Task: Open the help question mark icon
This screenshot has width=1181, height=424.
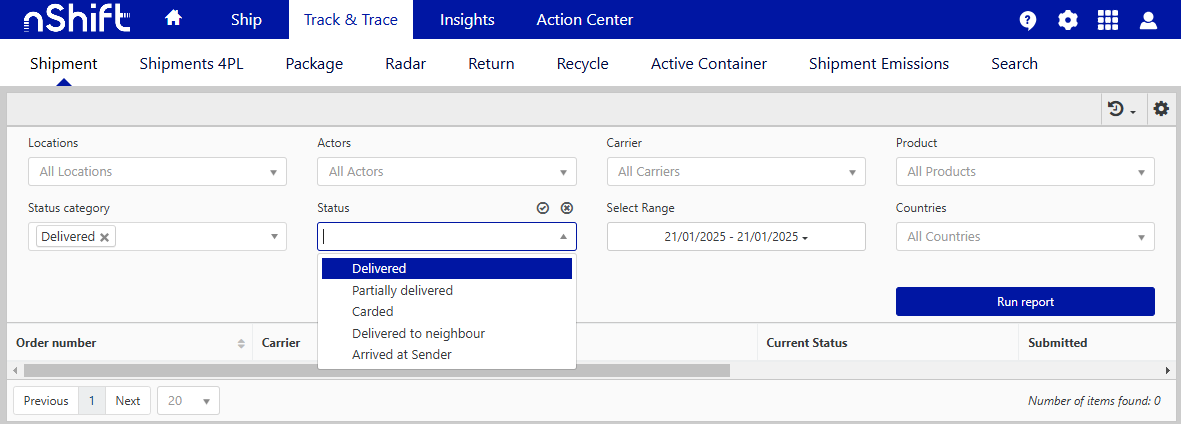Action: 1027,20
